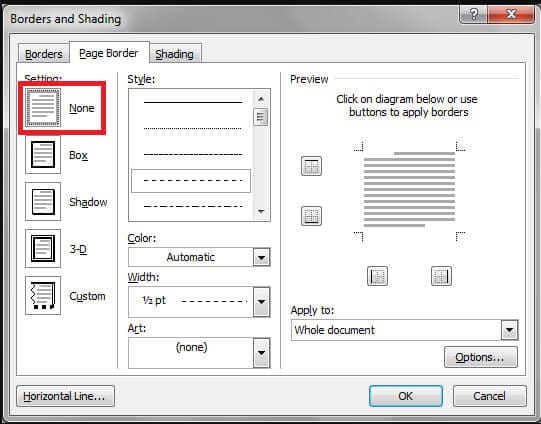The height and width of the screenshot is (424, 541).
Task: Click the 3-D setting label
Action: pyautogui.click(x=78, y=249)
